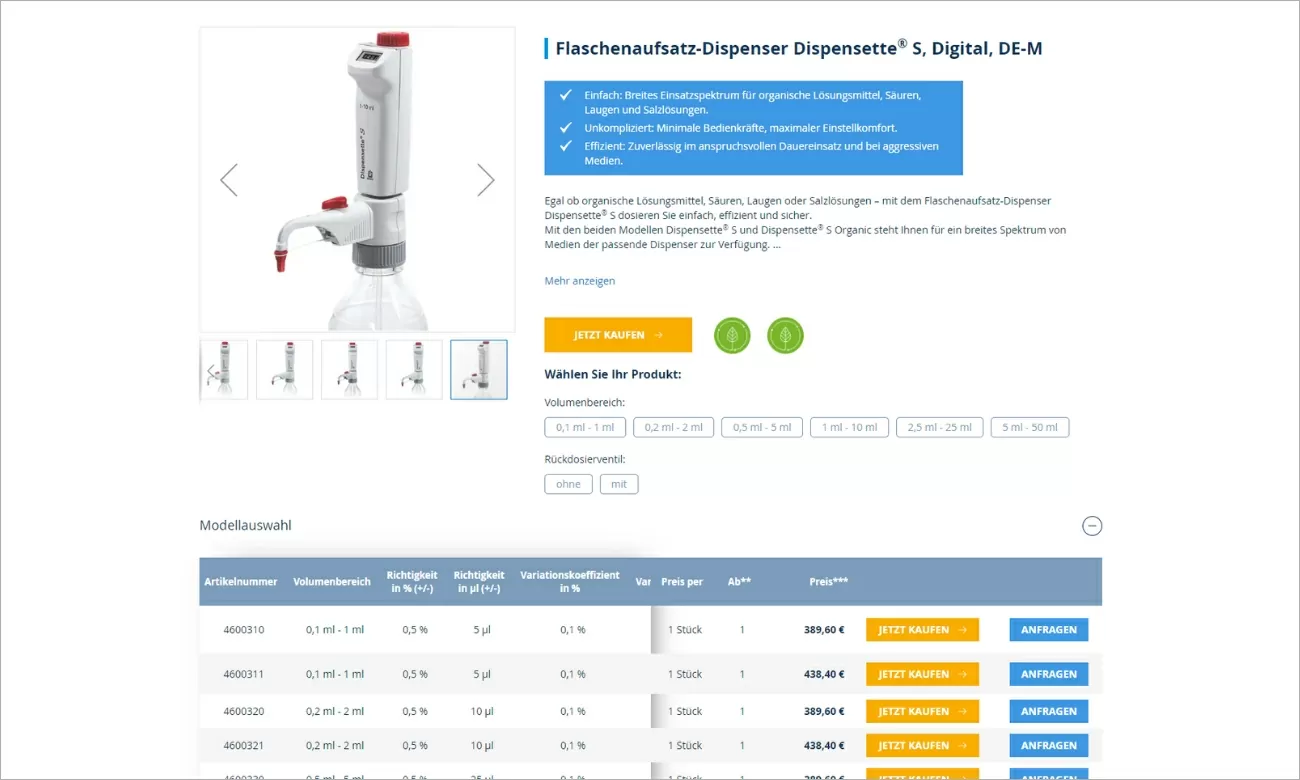1300x780 pixels.
Task: Select the fourth product thumbnail
Action: 413,369
